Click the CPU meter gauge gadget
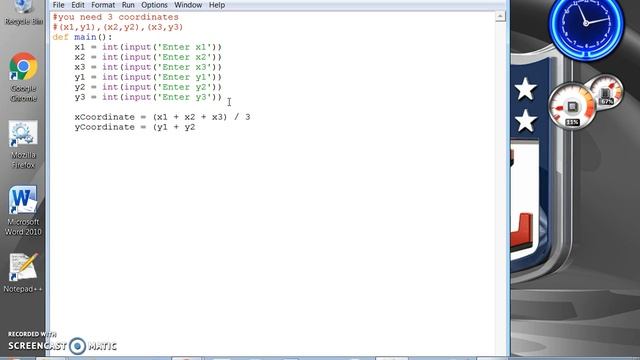The image size is (640, 360). pyautogui.click(x=571, y=106)
